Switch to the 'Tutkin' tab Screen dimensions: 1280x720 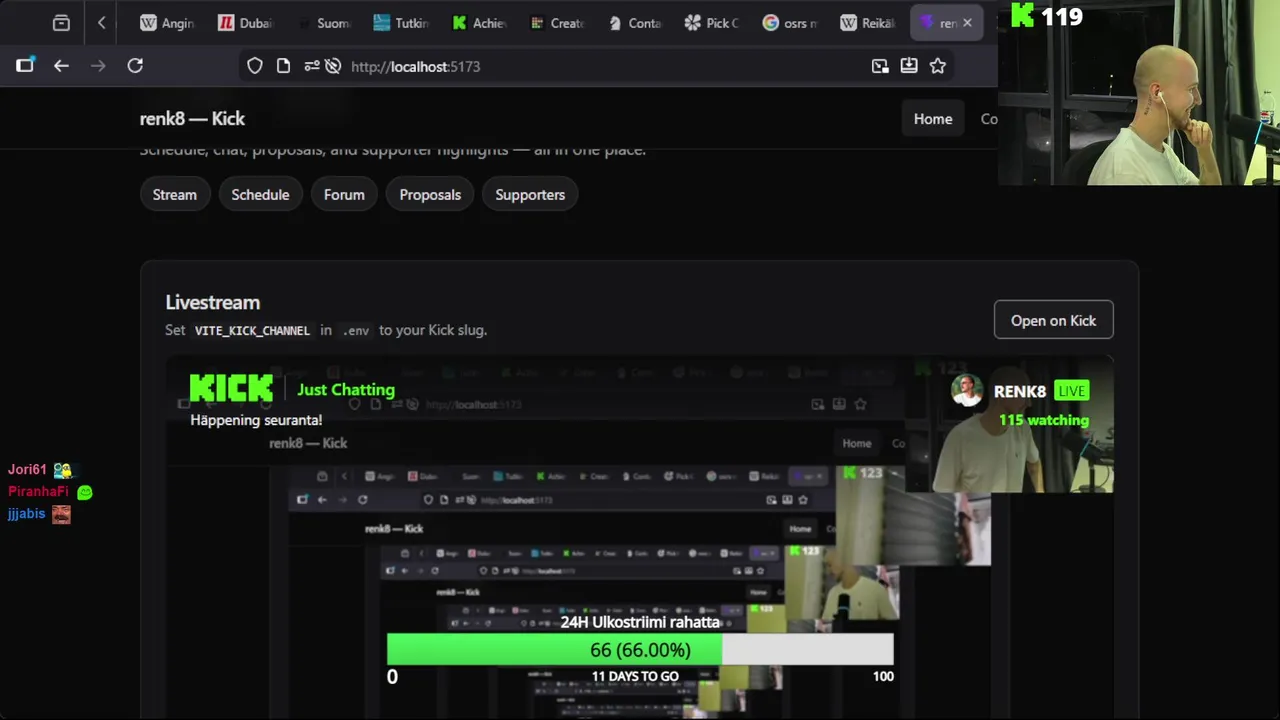(401, 23)
